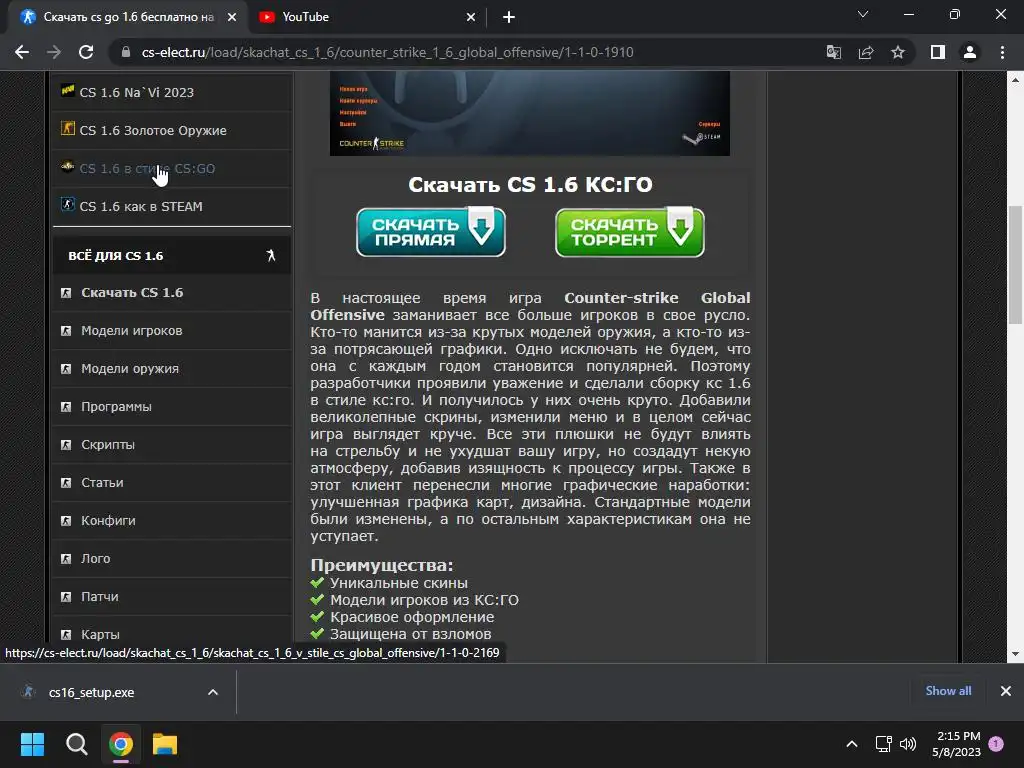Bookmark this page with the star icon

click(898, 52)
